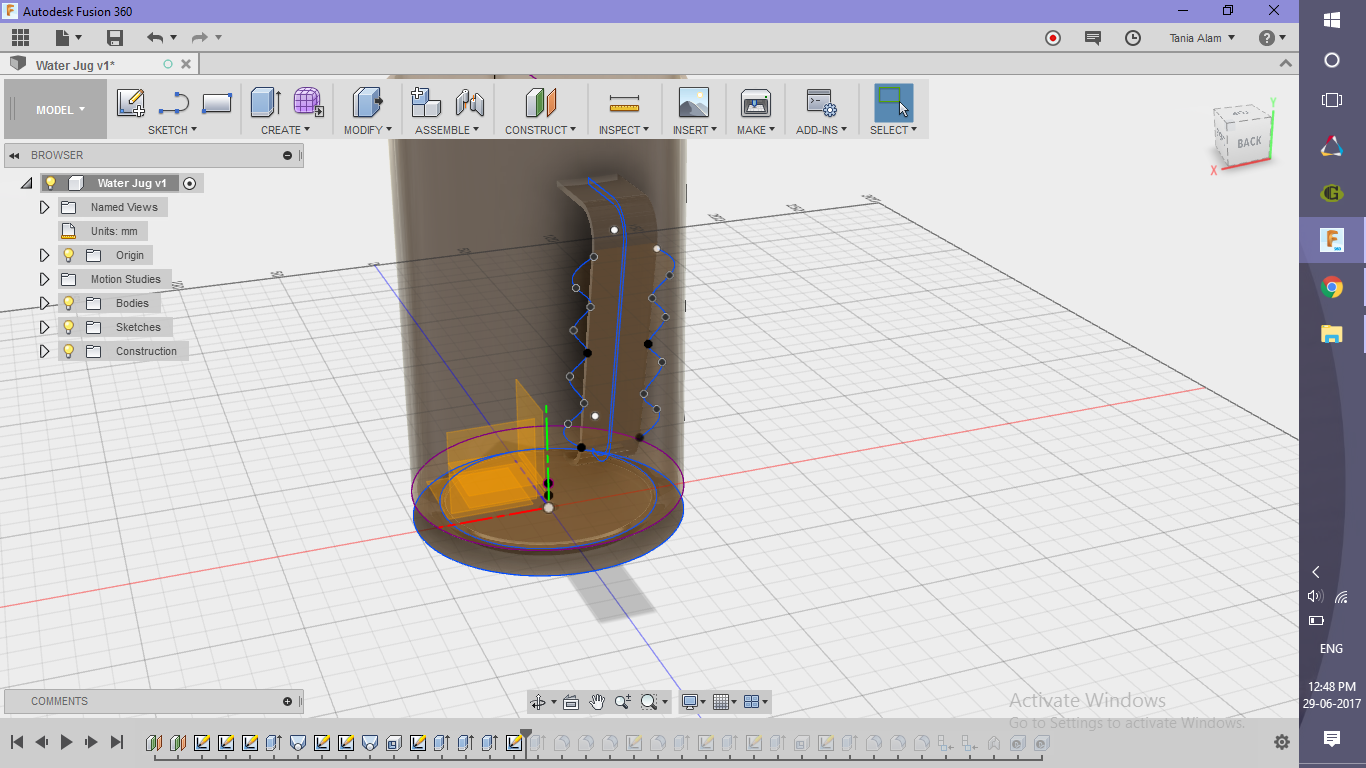Click the BACK face of the view cube
The image size is (1366, 768).
pyautogui.click(x=1248, y=143)
